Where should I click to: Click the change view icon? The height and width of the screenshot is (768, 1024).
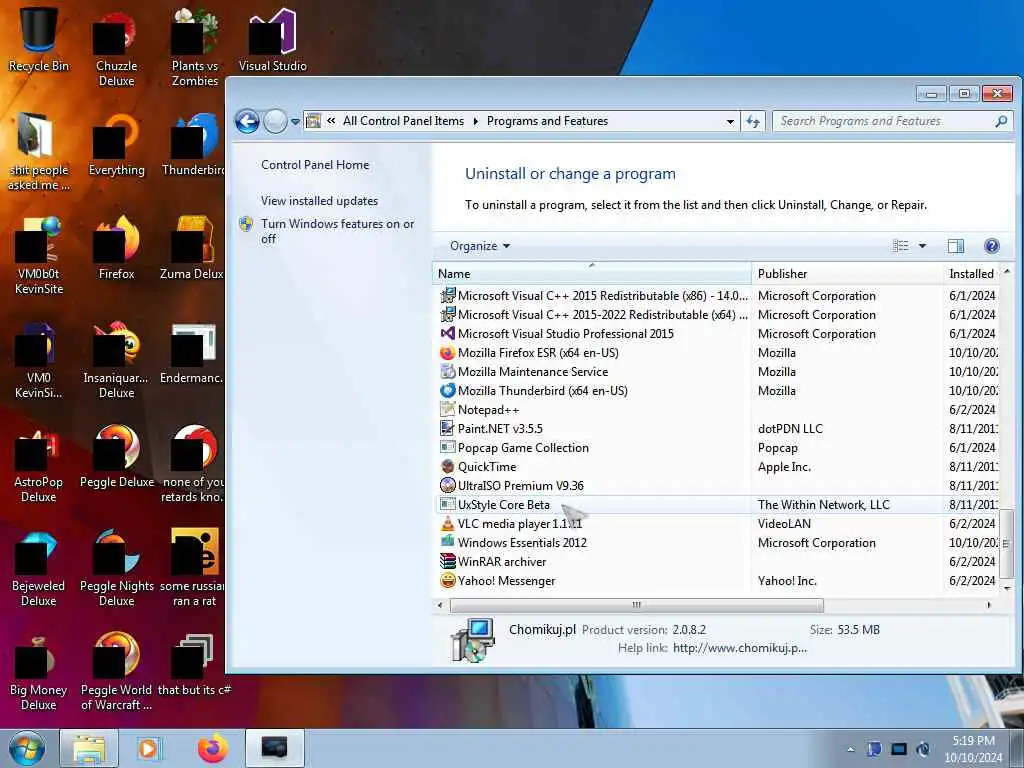coord(901,246)
